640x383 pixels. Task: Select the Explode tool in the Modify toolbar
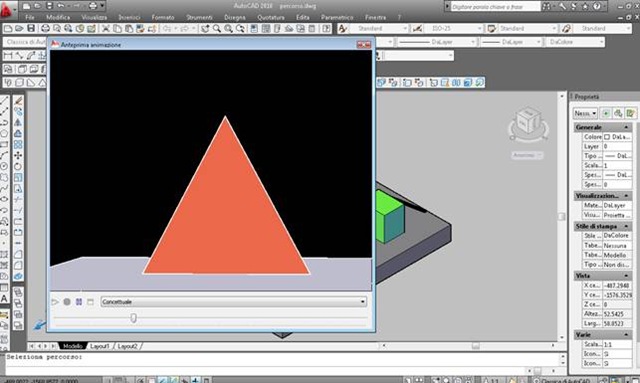[x=18, y=276]
